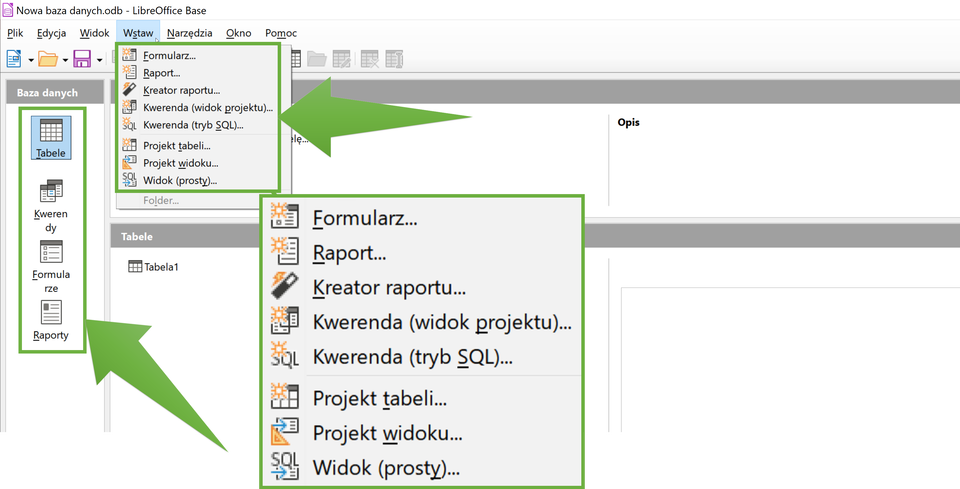Viewport: 960px width, 489px height.
Task: Click the Open folder toolbar icon
Action: coord(48,59)
